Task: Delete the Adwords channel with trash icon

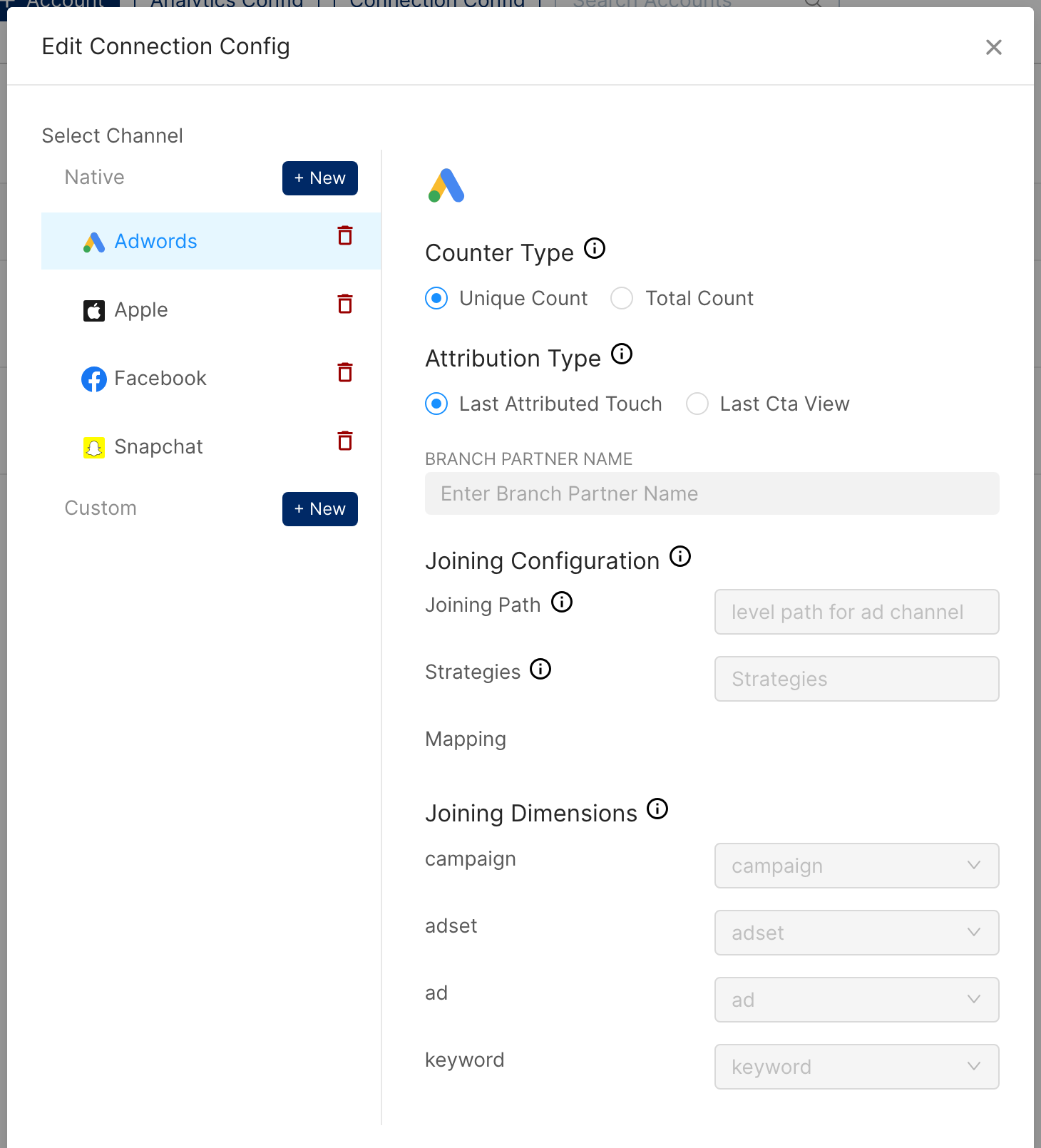Action: click(x=345, y=235)
